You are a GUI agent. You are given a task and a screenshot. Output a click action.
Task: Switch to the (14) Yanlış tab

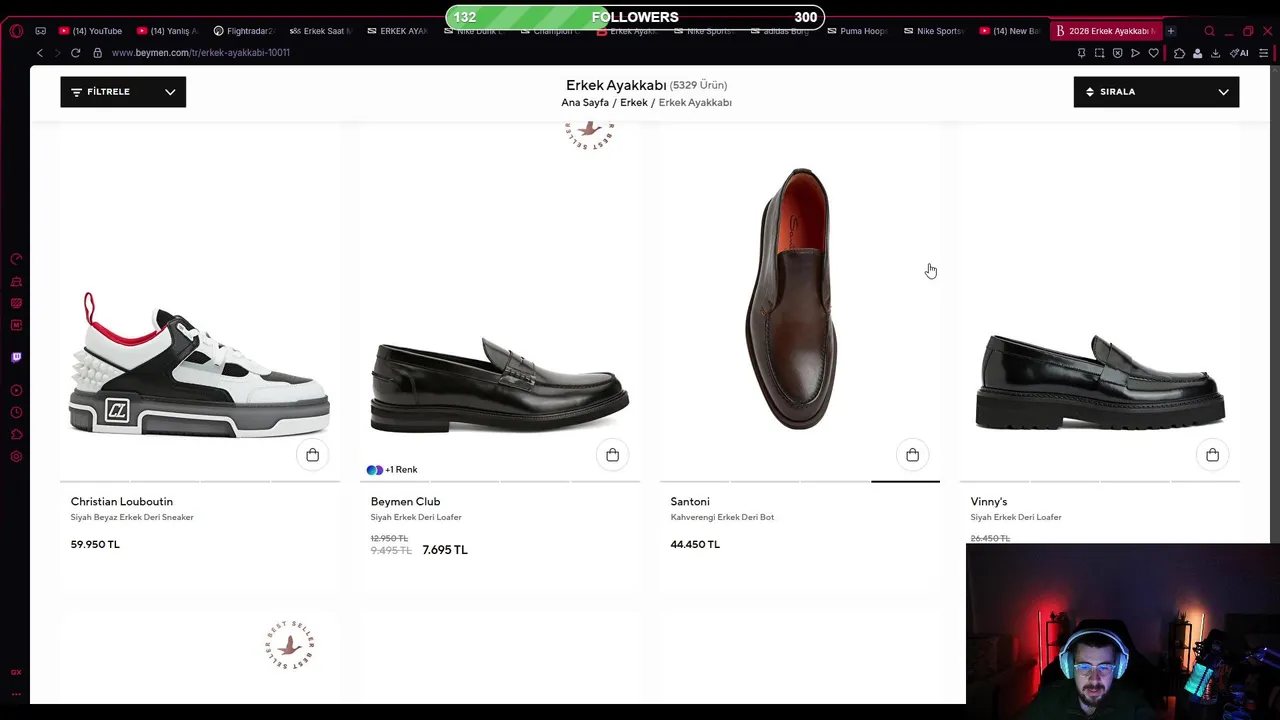167,31
